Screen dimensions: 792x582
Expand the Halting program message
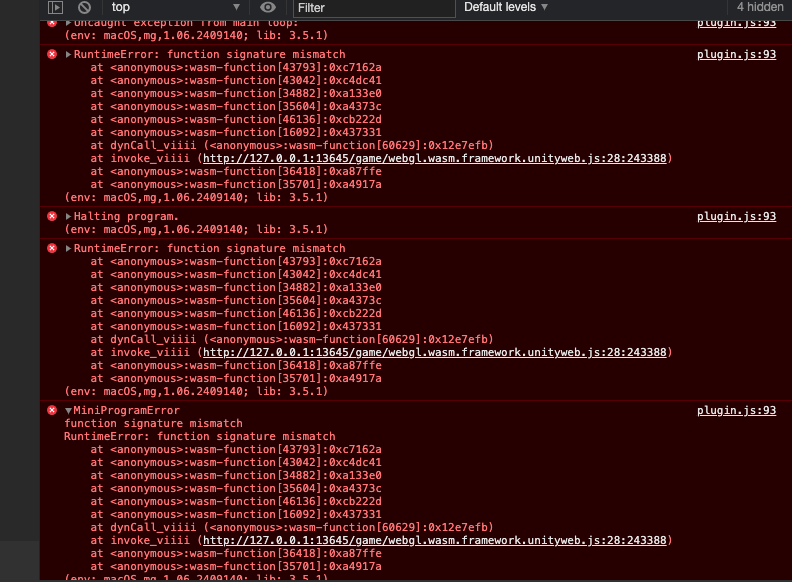68,216
